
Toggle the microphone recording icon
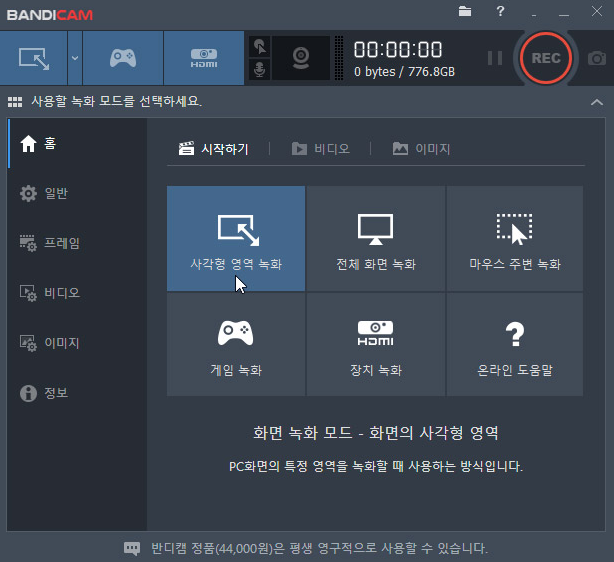click(260, 69)
